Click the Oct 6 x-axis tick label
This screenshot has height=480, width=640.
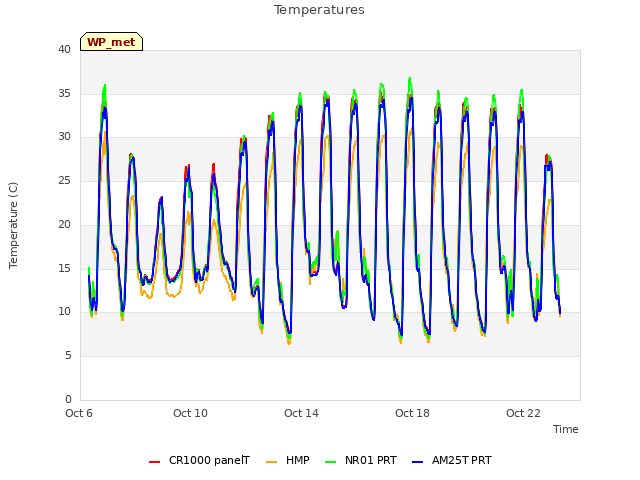(x=79, y=413)
